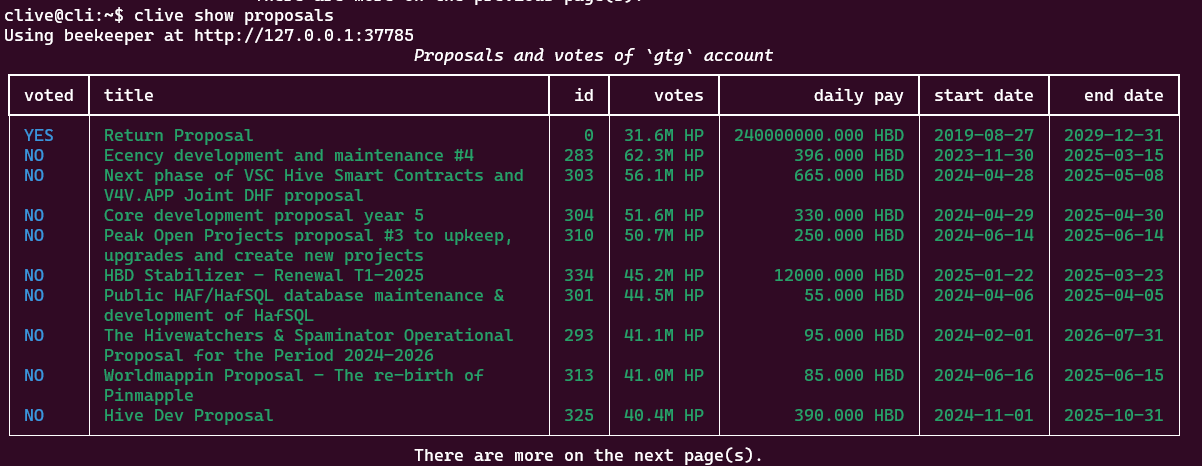Screen dimensions: 1202x466
Task: Click 'HBD Stabilizer - Renewal T1-2025' title
Action: (263, 275)
